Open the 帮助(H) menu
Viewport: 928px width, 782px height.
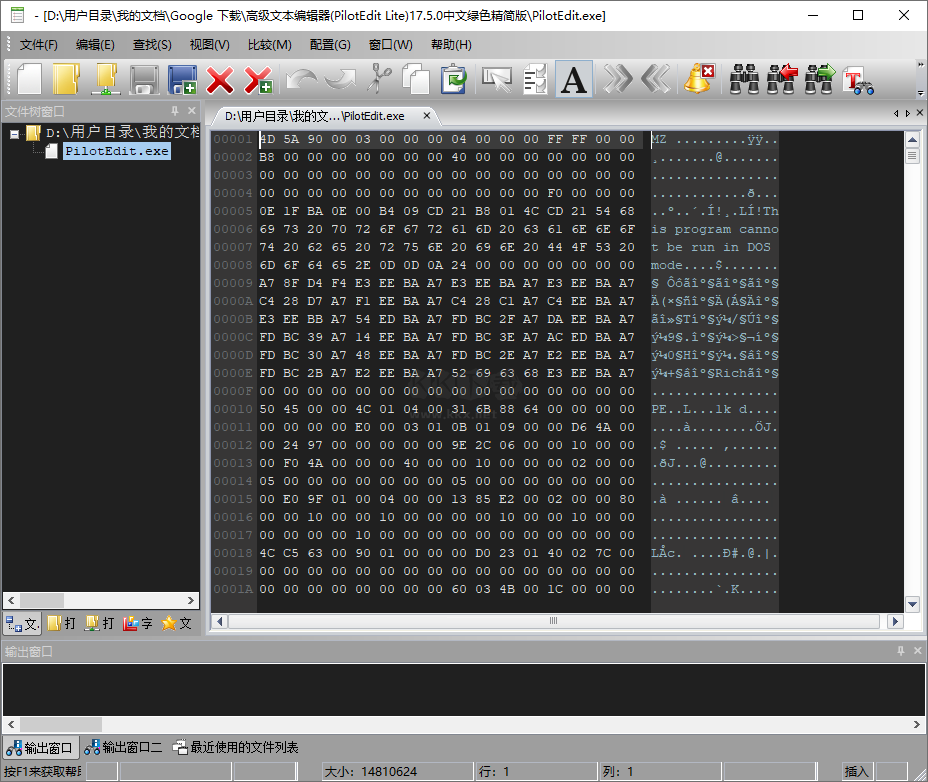[x=452, y=45]
